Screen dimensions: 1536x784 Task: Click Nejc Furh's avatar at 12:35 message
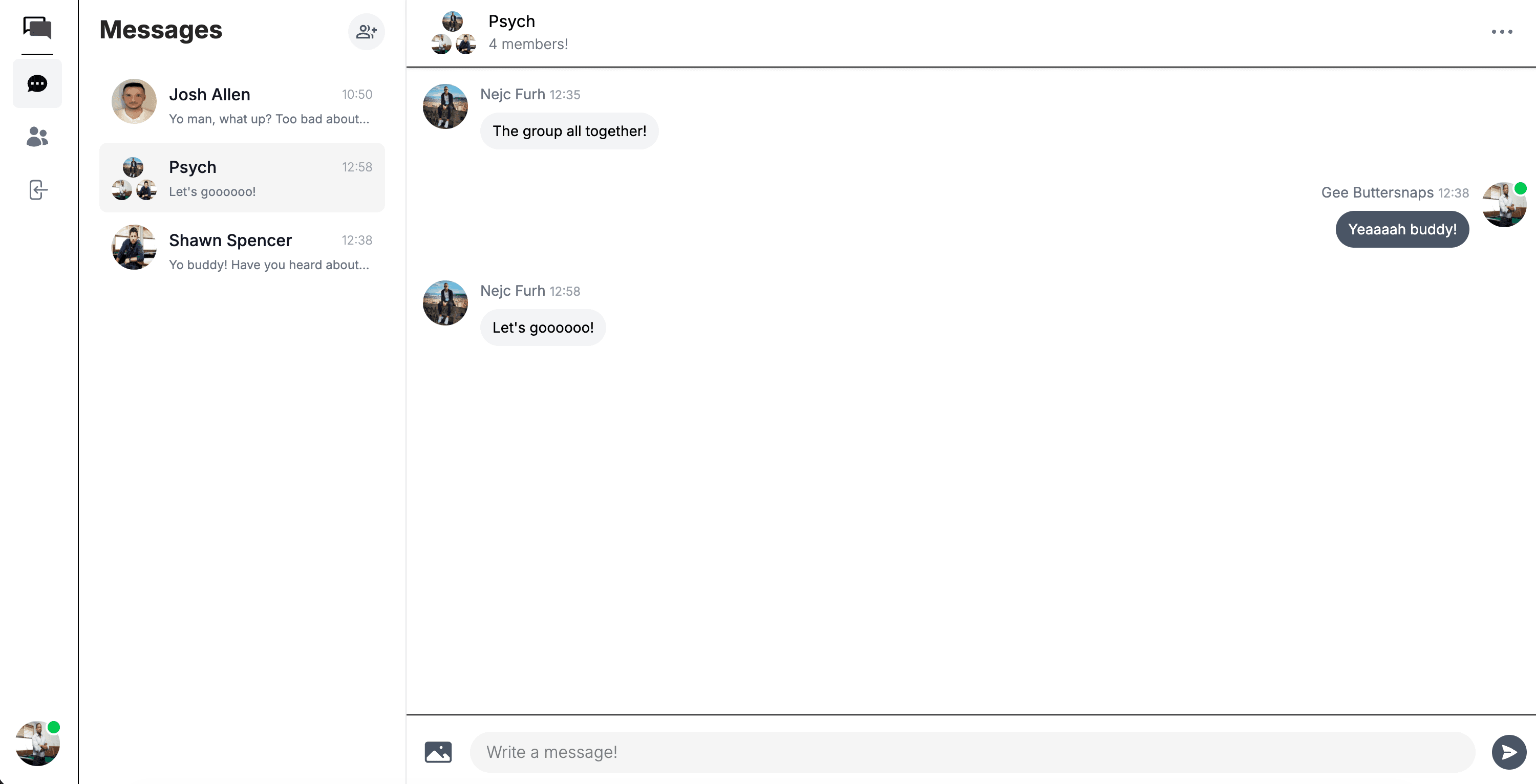445,106
